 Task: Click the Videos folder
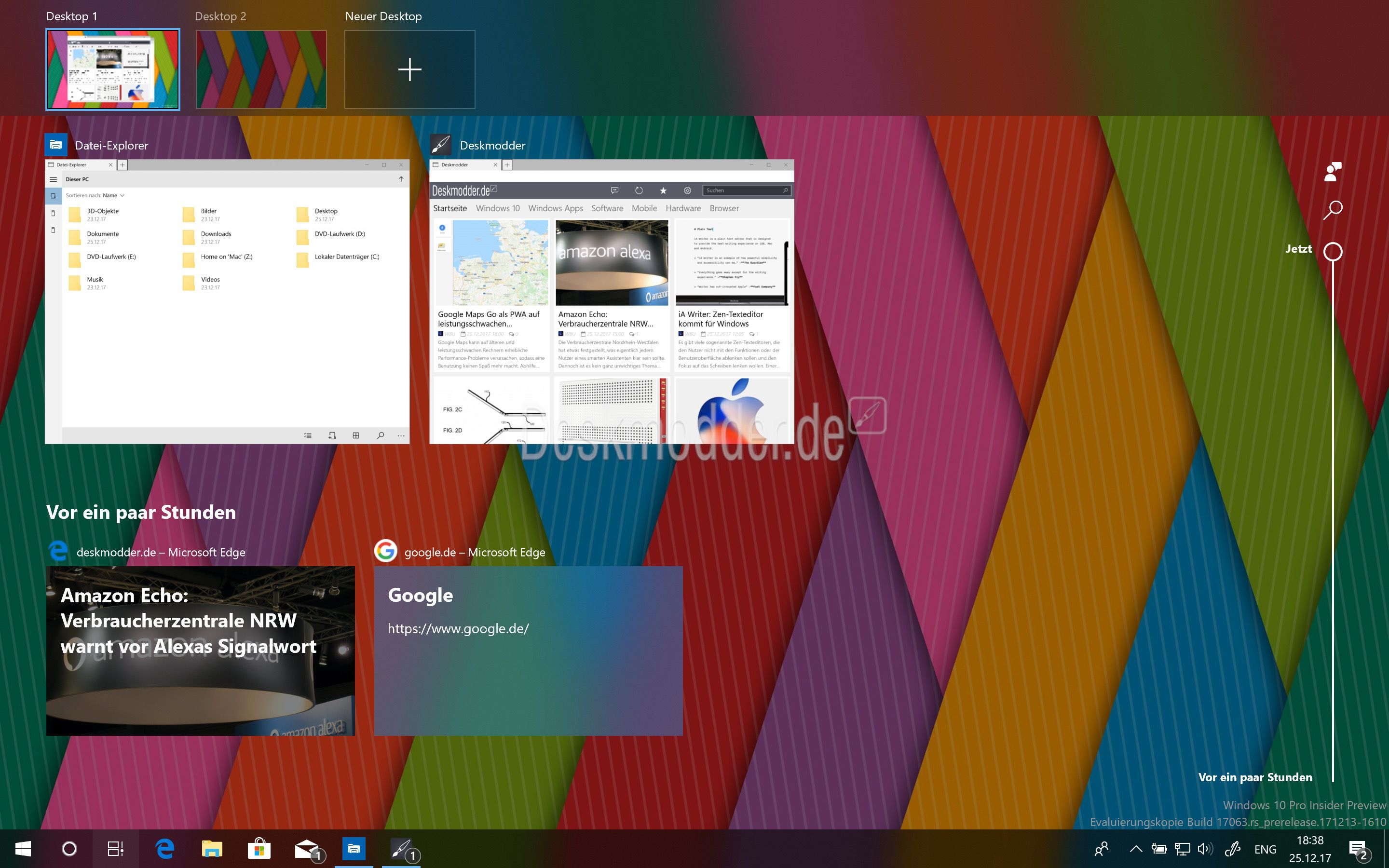202,283
